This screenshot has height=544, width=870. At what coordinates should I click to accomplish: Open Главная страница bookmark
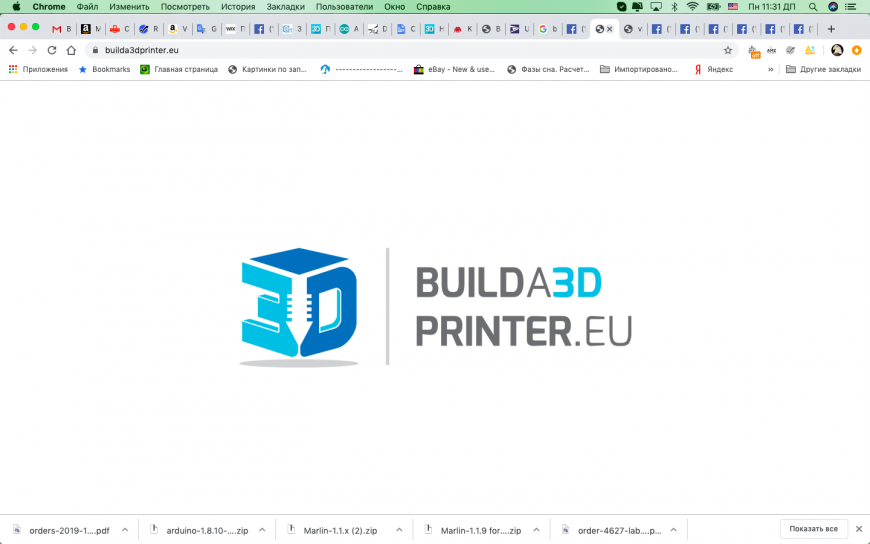click(x=179, y=69)
